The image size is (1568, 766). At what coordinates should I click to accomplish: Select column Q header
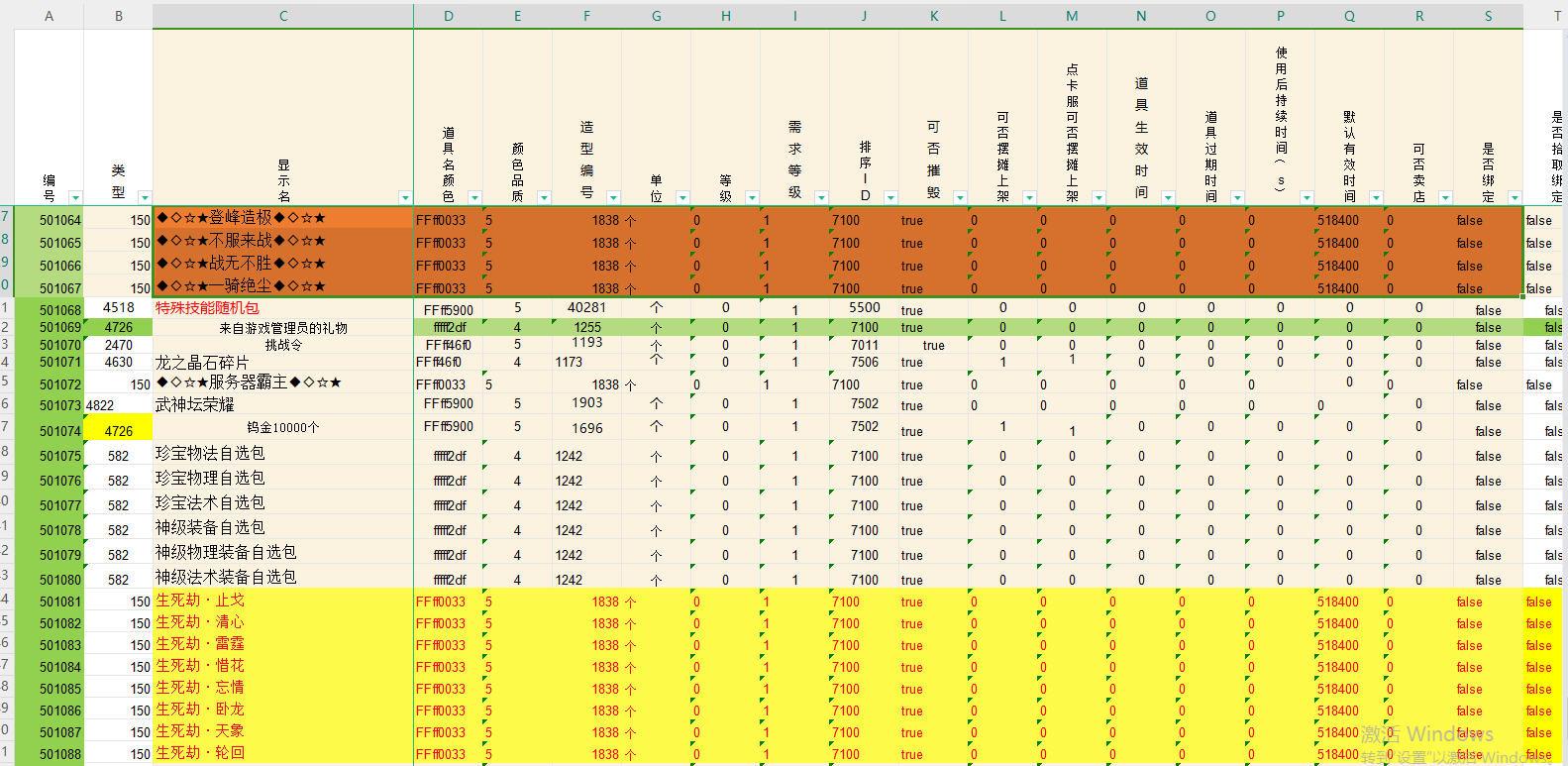1349,16
